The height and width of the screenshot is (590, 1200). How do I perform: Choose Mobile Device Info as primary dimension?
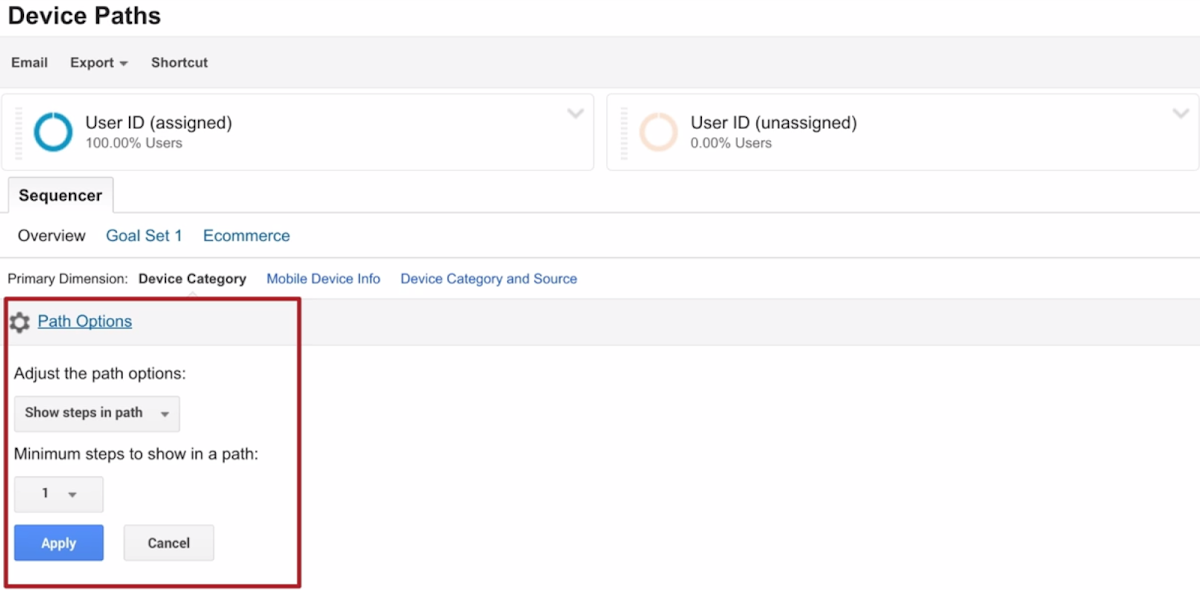[323, 279]
